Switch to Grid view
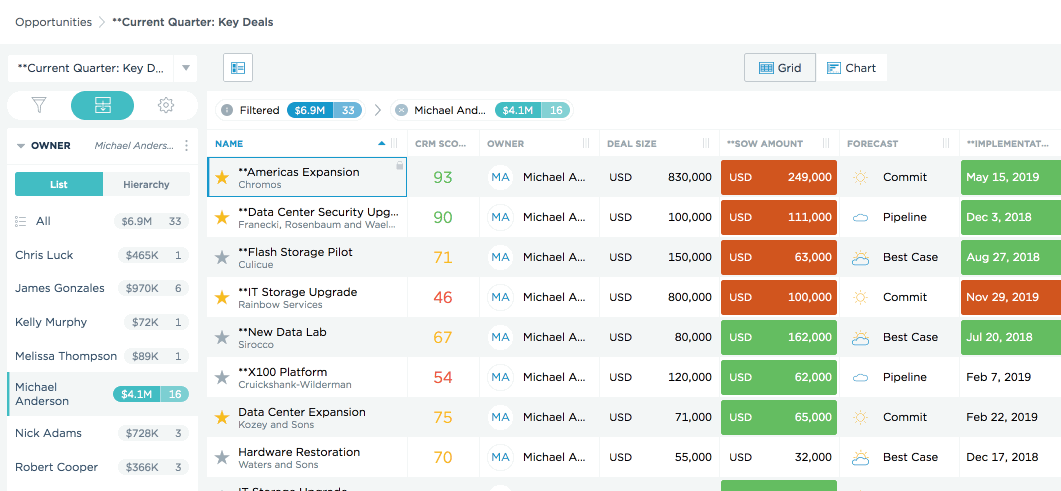 point(780,68)
